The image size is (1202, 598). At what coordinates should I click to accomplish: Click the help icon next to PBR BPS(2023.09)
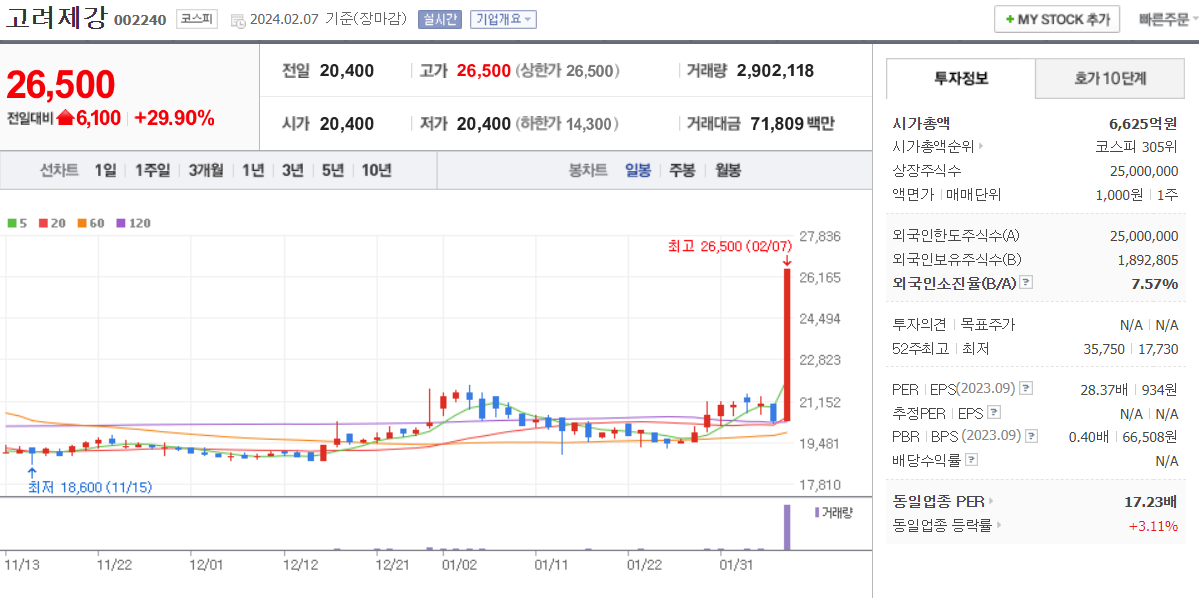tap(1031, 436)
